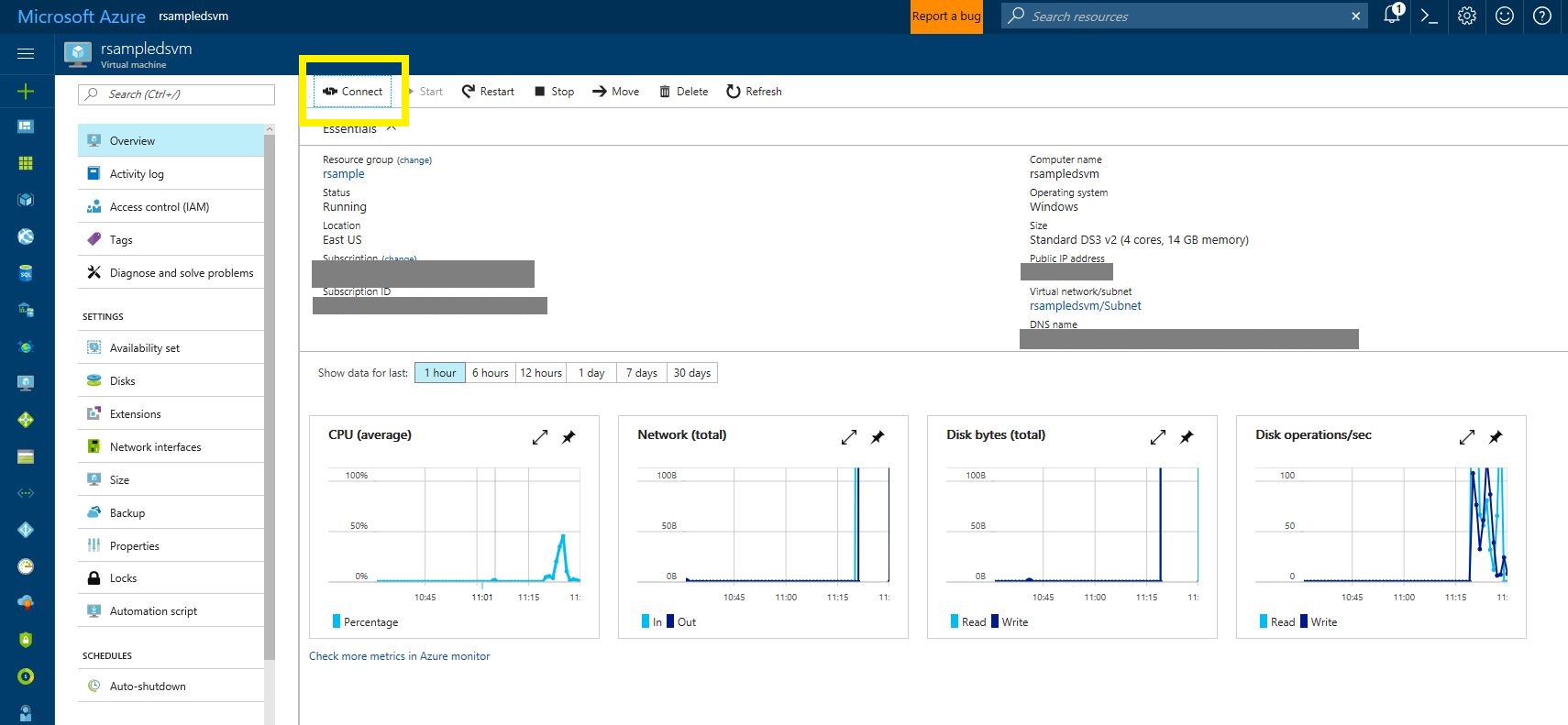Open Extensions settings
1568x725 pixels.
click(x=171, y=413)
